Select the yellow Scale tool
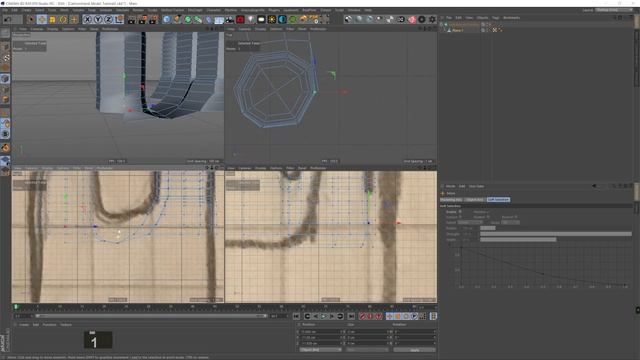Screen dimensions: 640x360 [52, 19]
